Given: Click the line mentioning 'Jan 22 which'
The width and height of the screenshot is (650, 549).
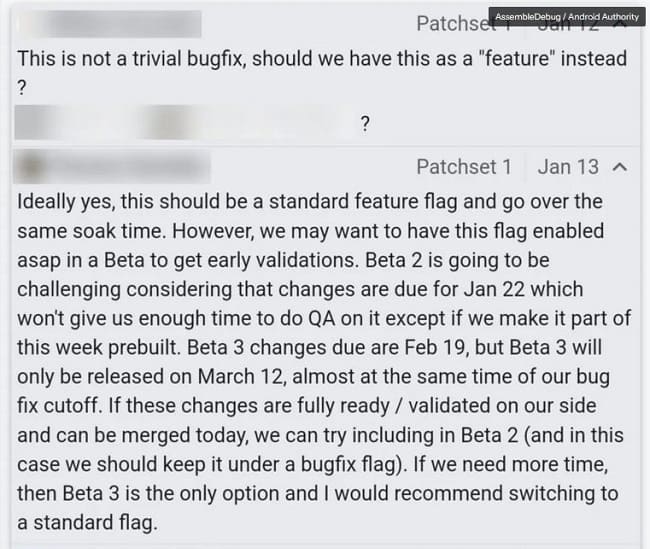Looking at the screenshot, I should pyautogui.click(x=300, y=289).
